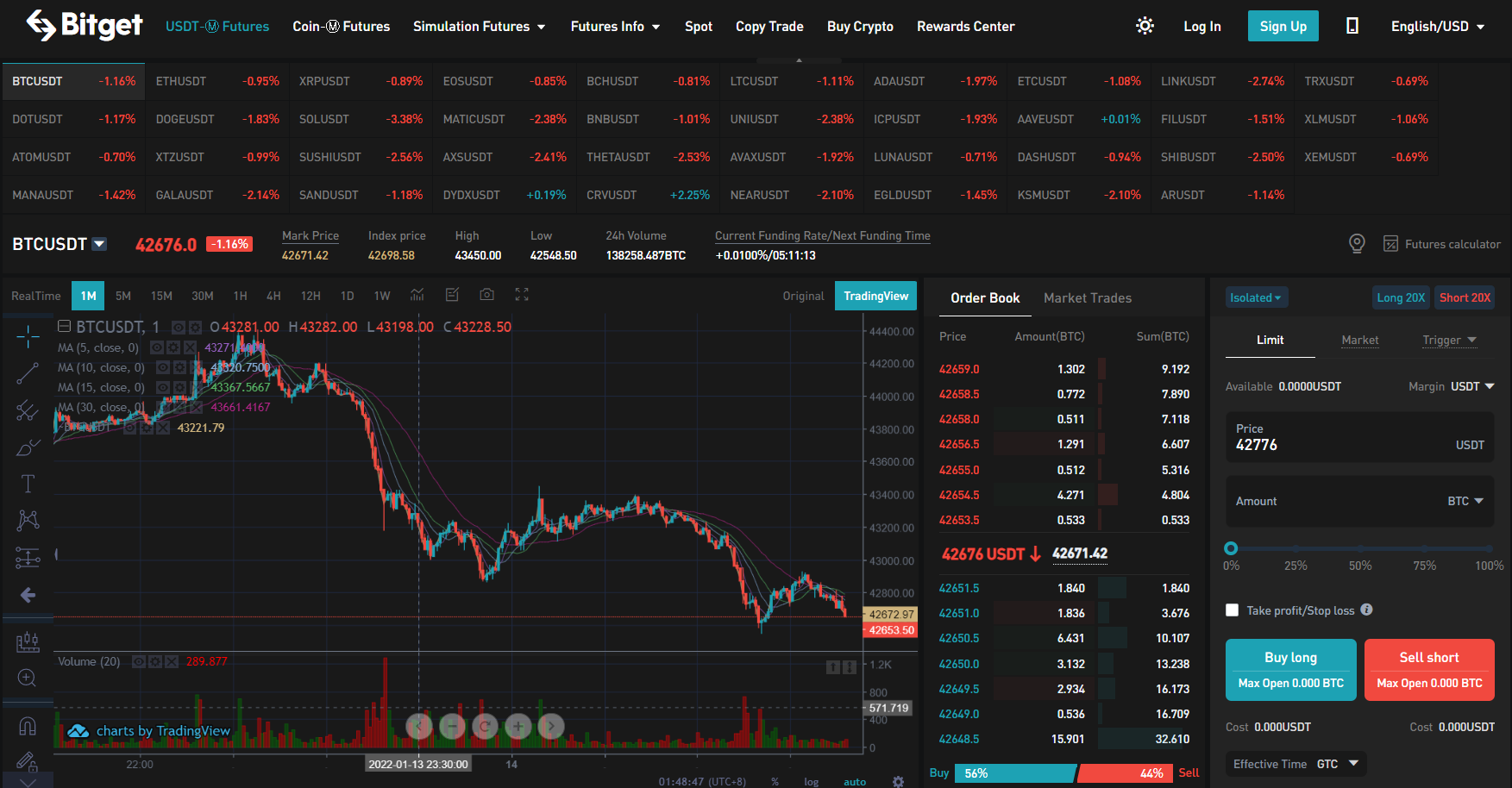The width and height of the screenshot is (1512, 788).
Task: Zoom in the chart with plus button
Action: [x=518, y=727]
